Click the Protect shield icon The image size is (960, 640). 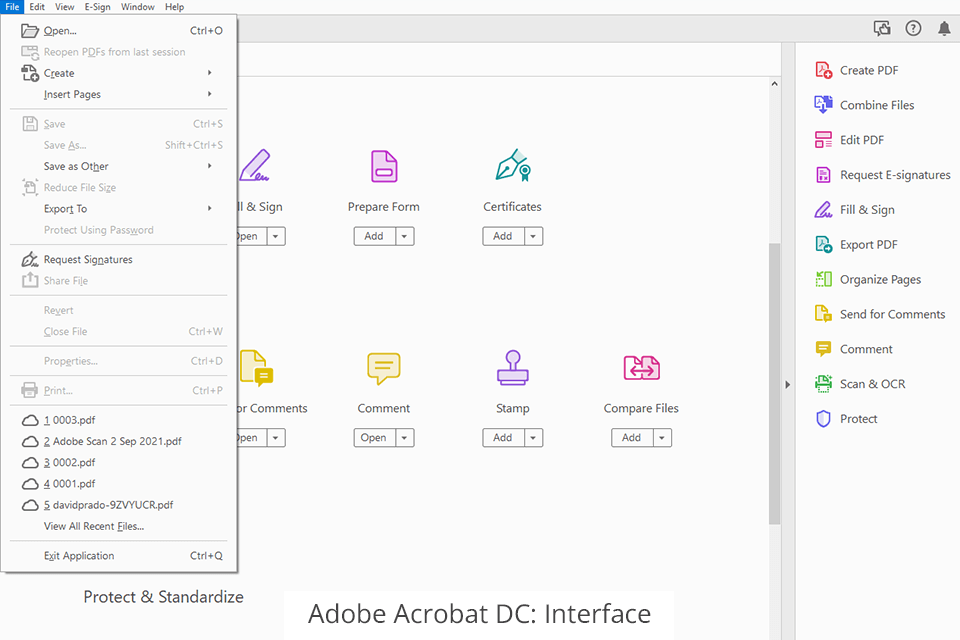coord(823,419)
